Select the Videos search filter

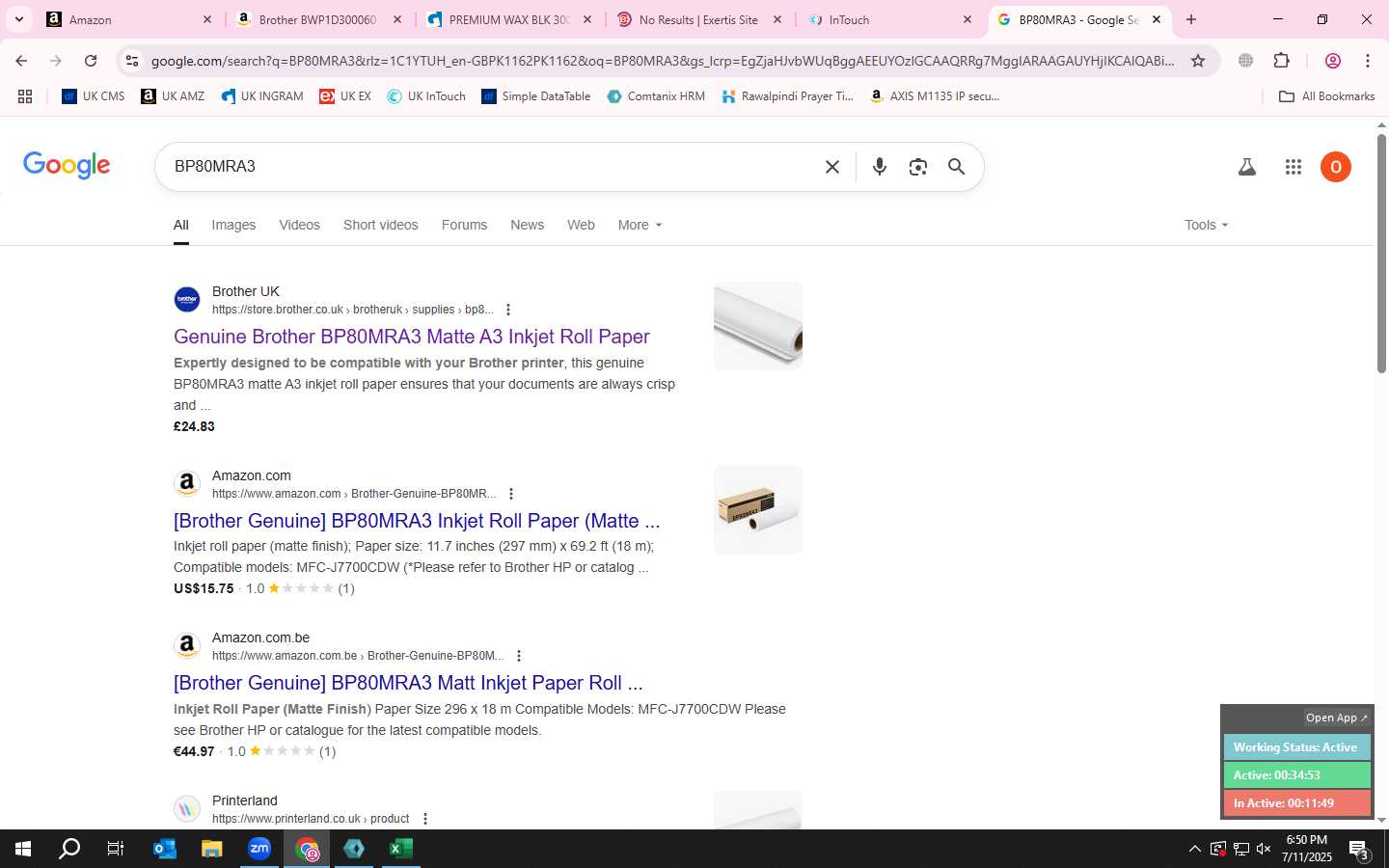click(299, 225)
